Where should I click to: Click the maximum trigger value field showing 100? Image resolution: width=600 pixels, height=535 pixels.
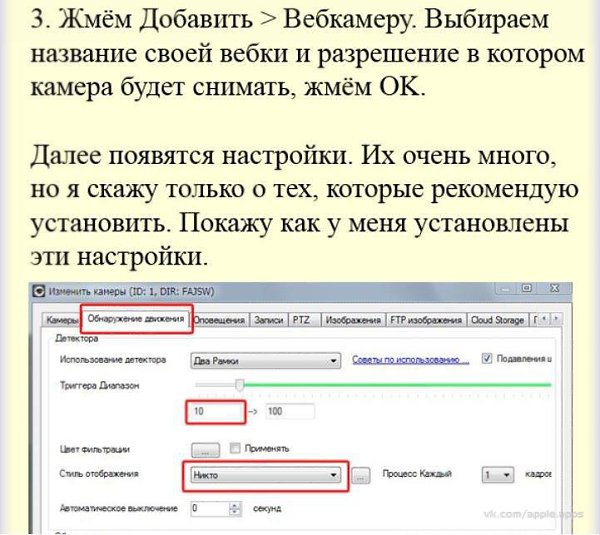[x=289, y=411]
